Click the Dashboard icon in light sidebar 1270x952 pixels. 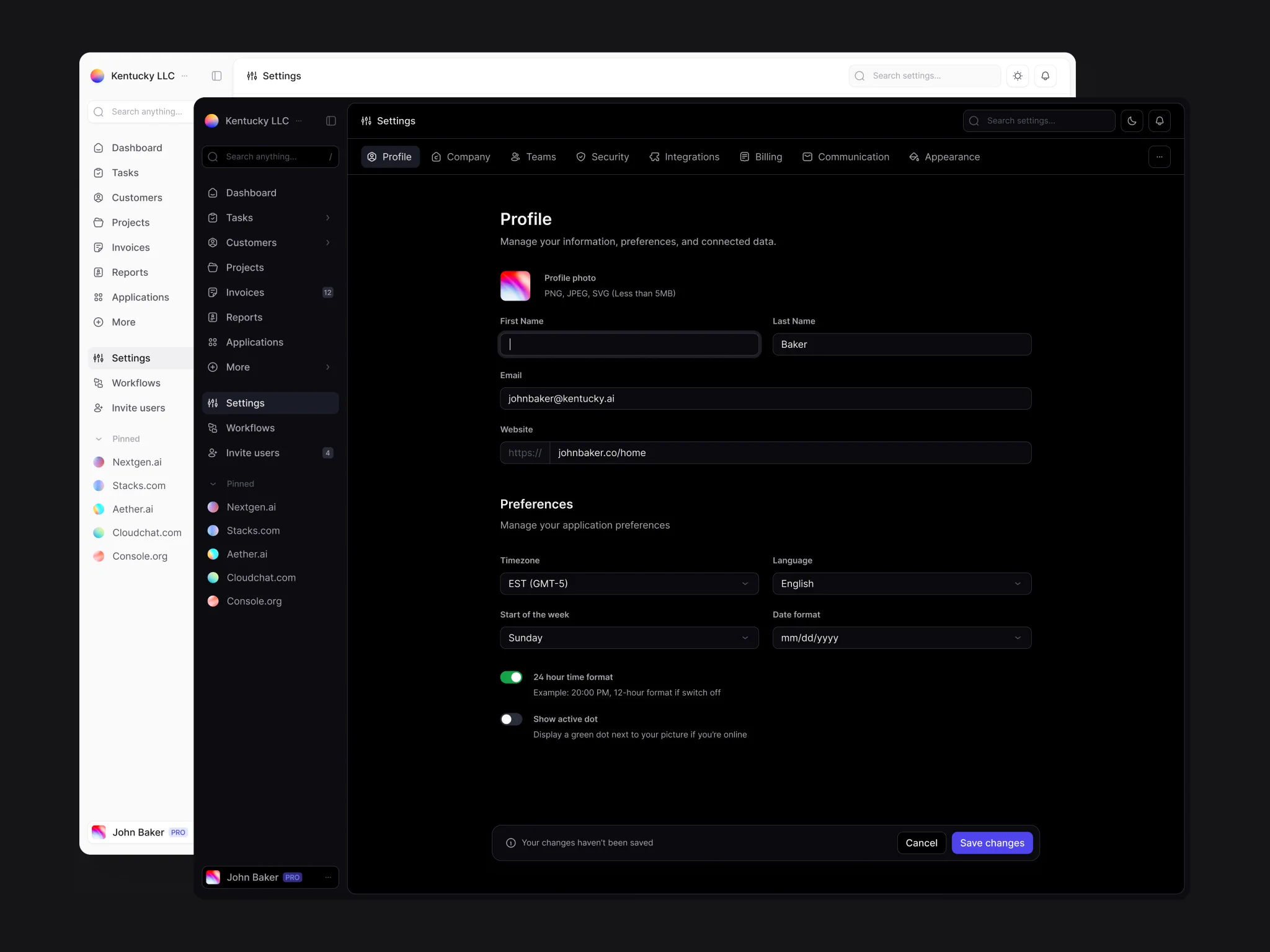click(x=99, y=148)
